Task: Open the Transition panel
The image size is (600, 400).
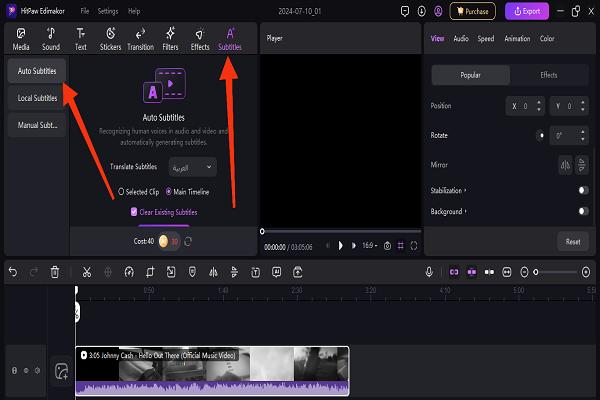Action: tap(140, 39)
